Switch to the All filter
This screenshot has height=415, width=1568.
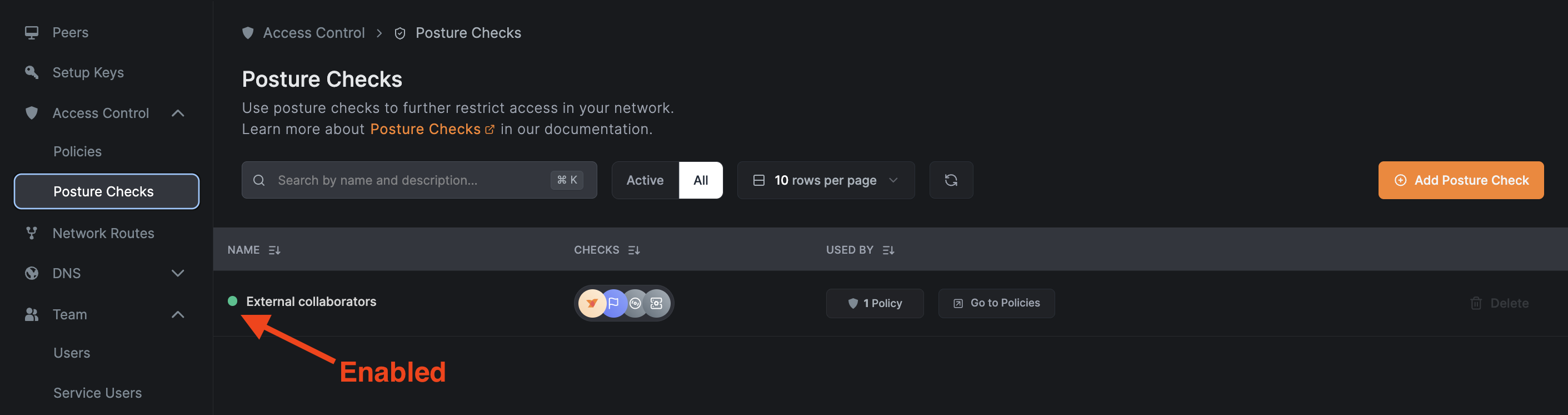[x=701, y=180]
